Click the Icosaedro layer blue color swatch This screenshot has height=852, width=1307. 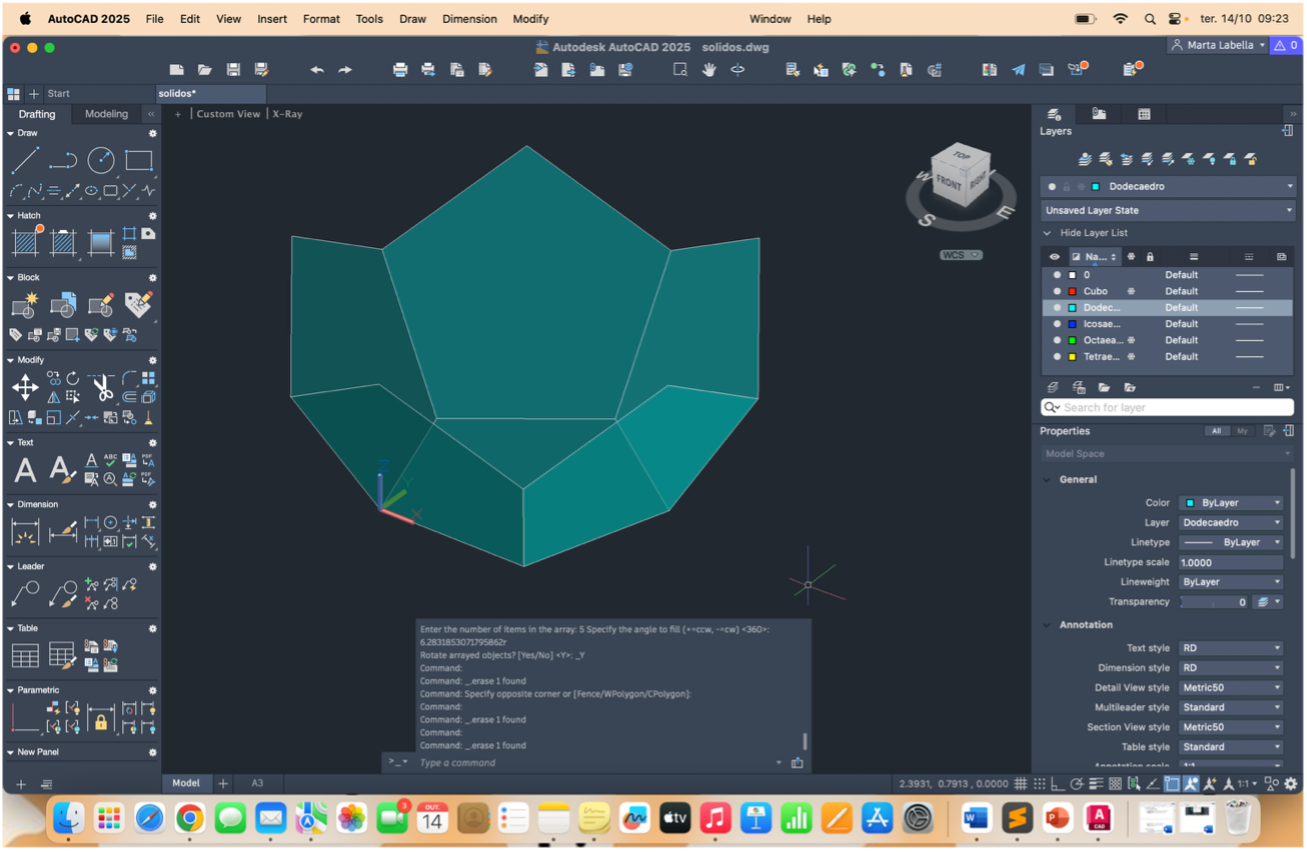coord(1072,324)
